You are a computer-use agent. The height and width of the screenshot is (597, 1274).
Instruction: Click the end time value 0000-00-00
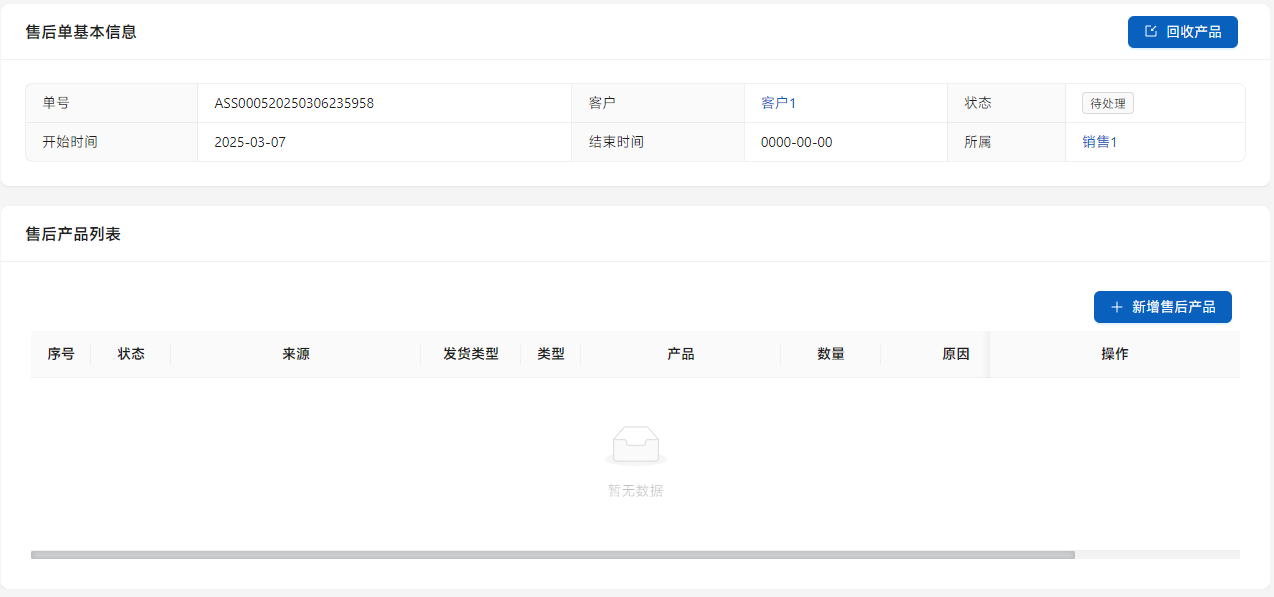[796, 142]
